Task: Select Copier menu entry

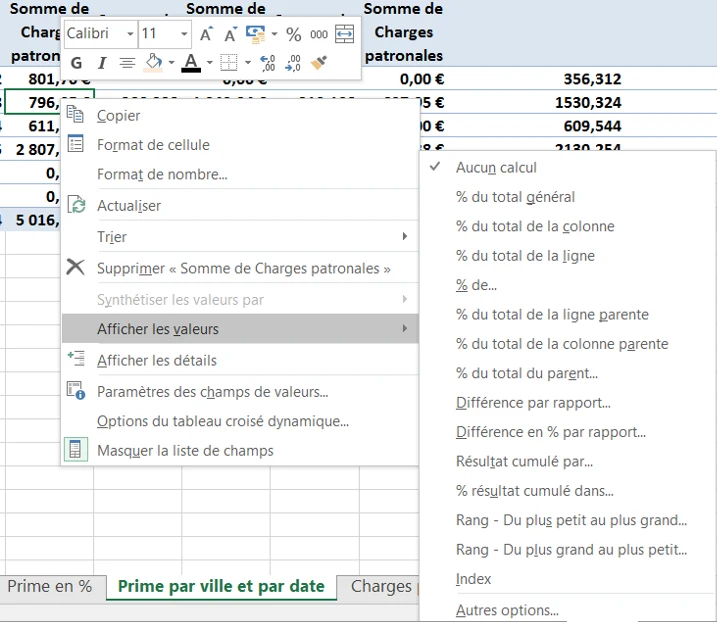Action: click(240, 115)
